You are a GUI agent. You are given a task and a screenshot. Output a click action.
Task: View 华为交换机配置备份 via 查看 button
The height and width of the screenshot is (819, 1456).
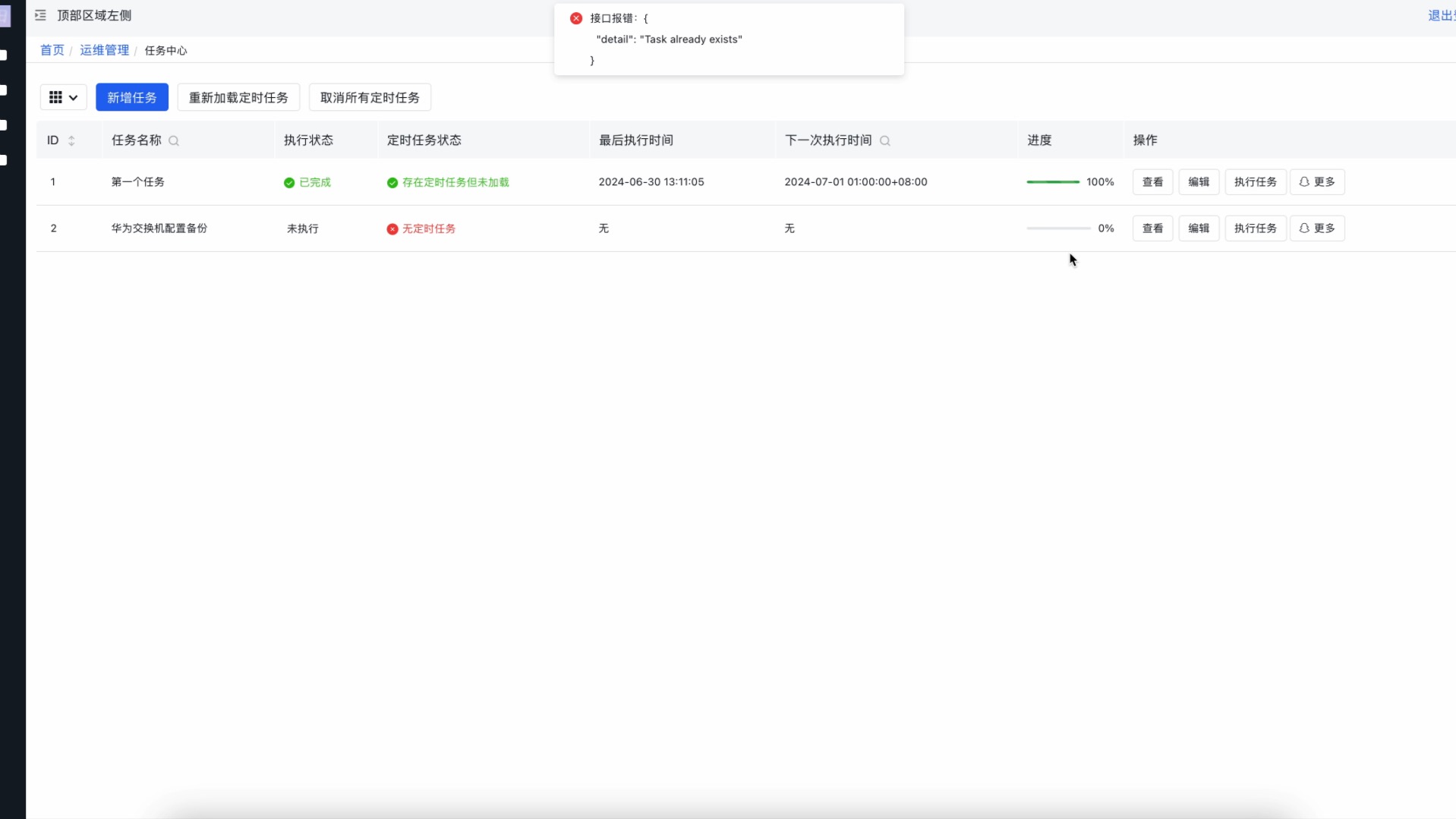(x=1152, y=228)
